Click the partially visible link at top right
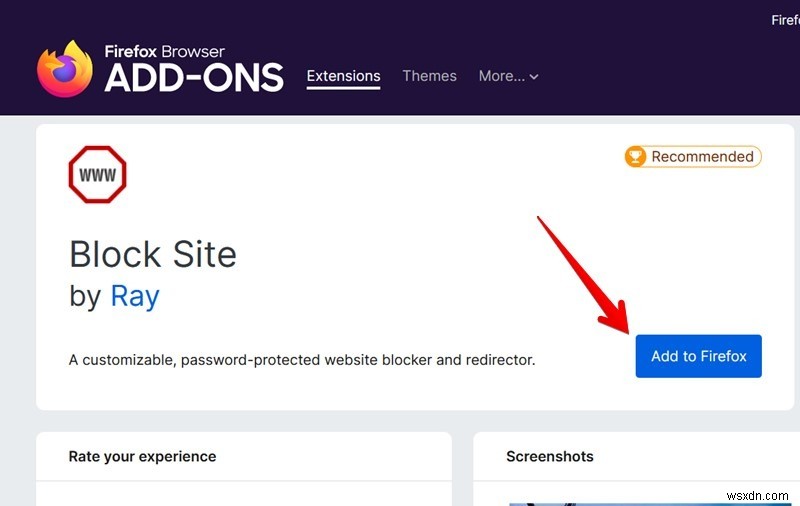 (785, 20)
